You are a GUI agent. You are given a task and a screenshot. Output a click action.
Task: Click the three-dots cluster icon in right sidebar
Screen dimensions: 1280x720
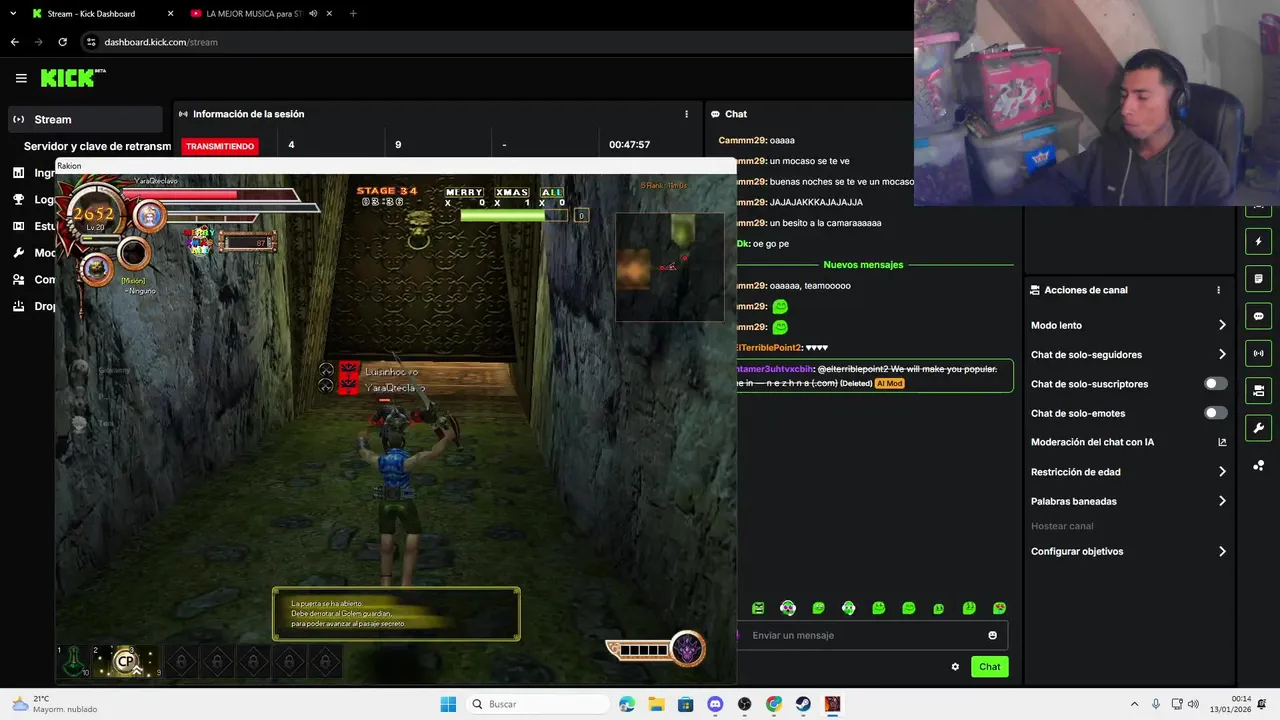(x=1258, y=466)
